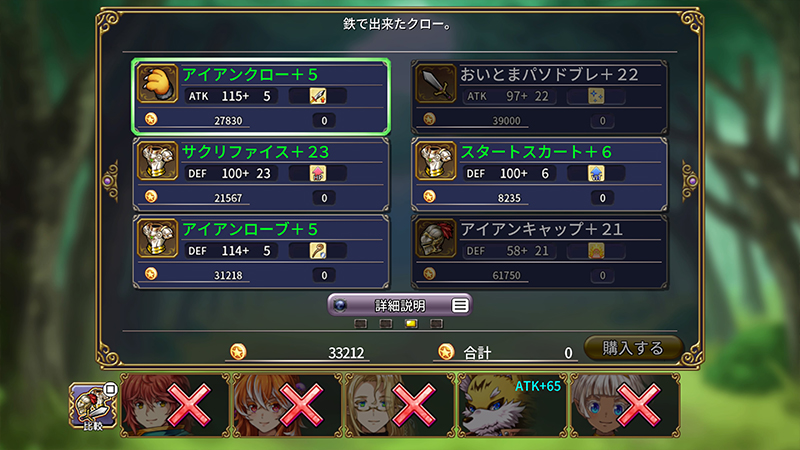Open the 詳細説明 detail description button
The height and width of the screenshot is (450, 800).
pyautogui.click(x=399, y=305)
